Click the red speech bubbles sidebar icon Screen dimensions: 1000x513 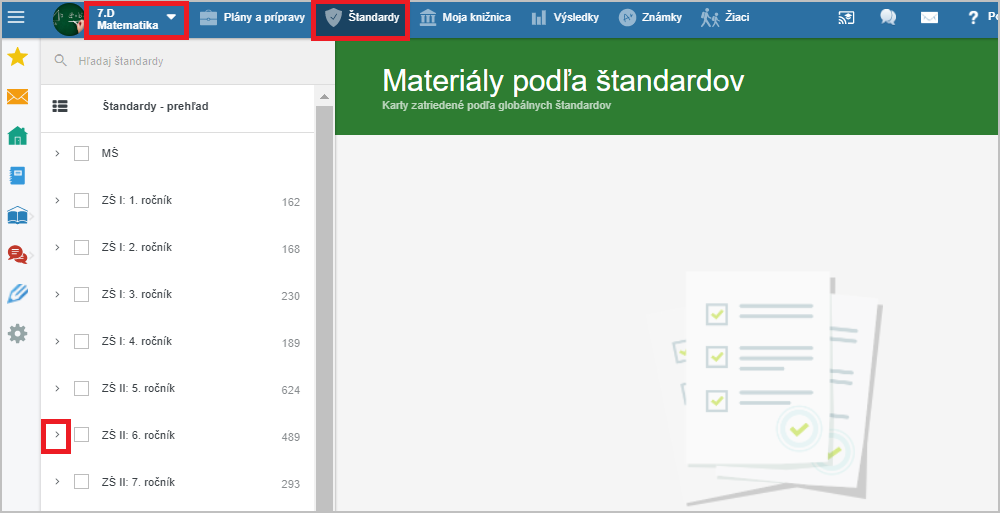[17, 255]
